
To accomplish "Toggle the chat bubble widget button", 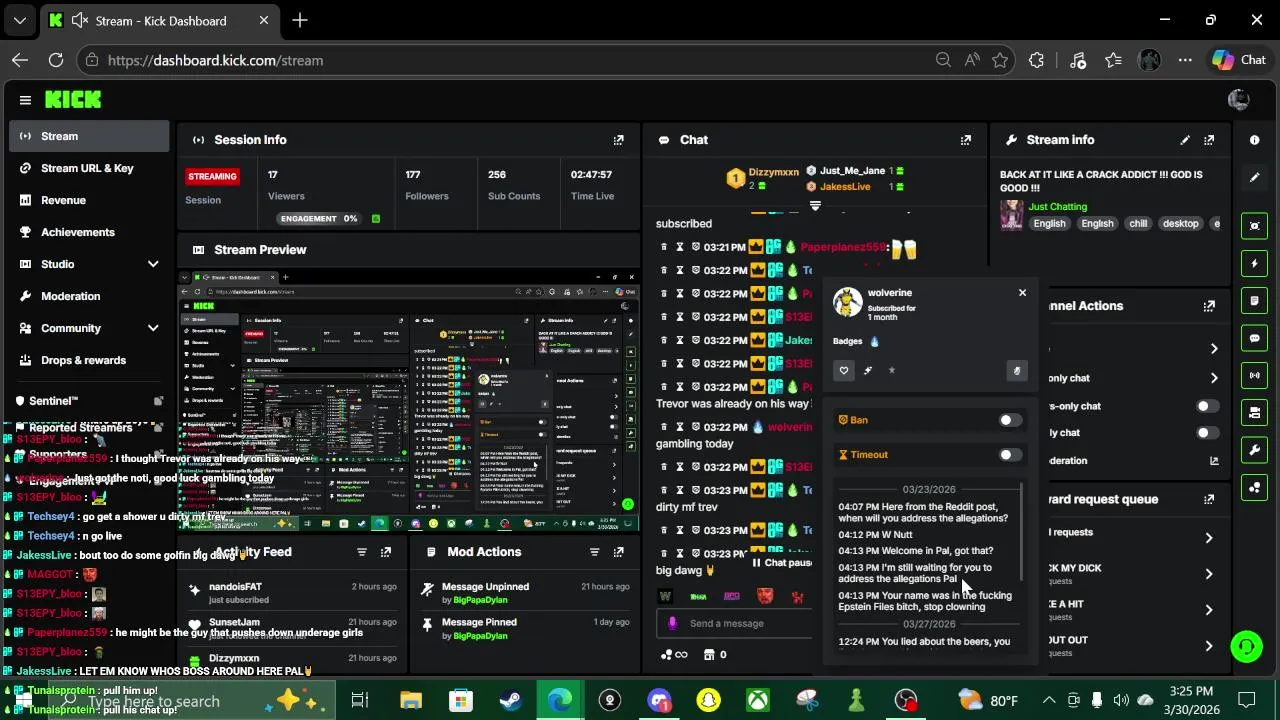I will pos(1255,339).
